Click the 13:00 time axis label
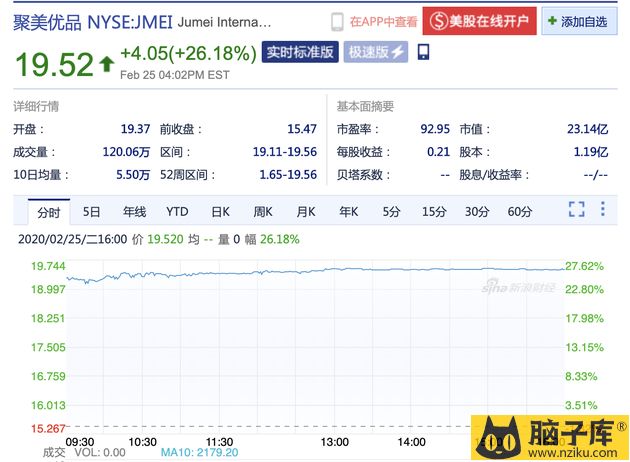The width and height of the screenshot is (630, 462). coord(335,442)
